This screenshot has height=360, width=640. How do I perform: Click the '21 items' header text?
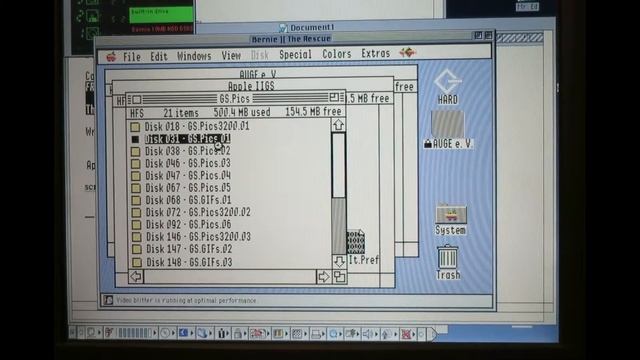pos(181,113)
